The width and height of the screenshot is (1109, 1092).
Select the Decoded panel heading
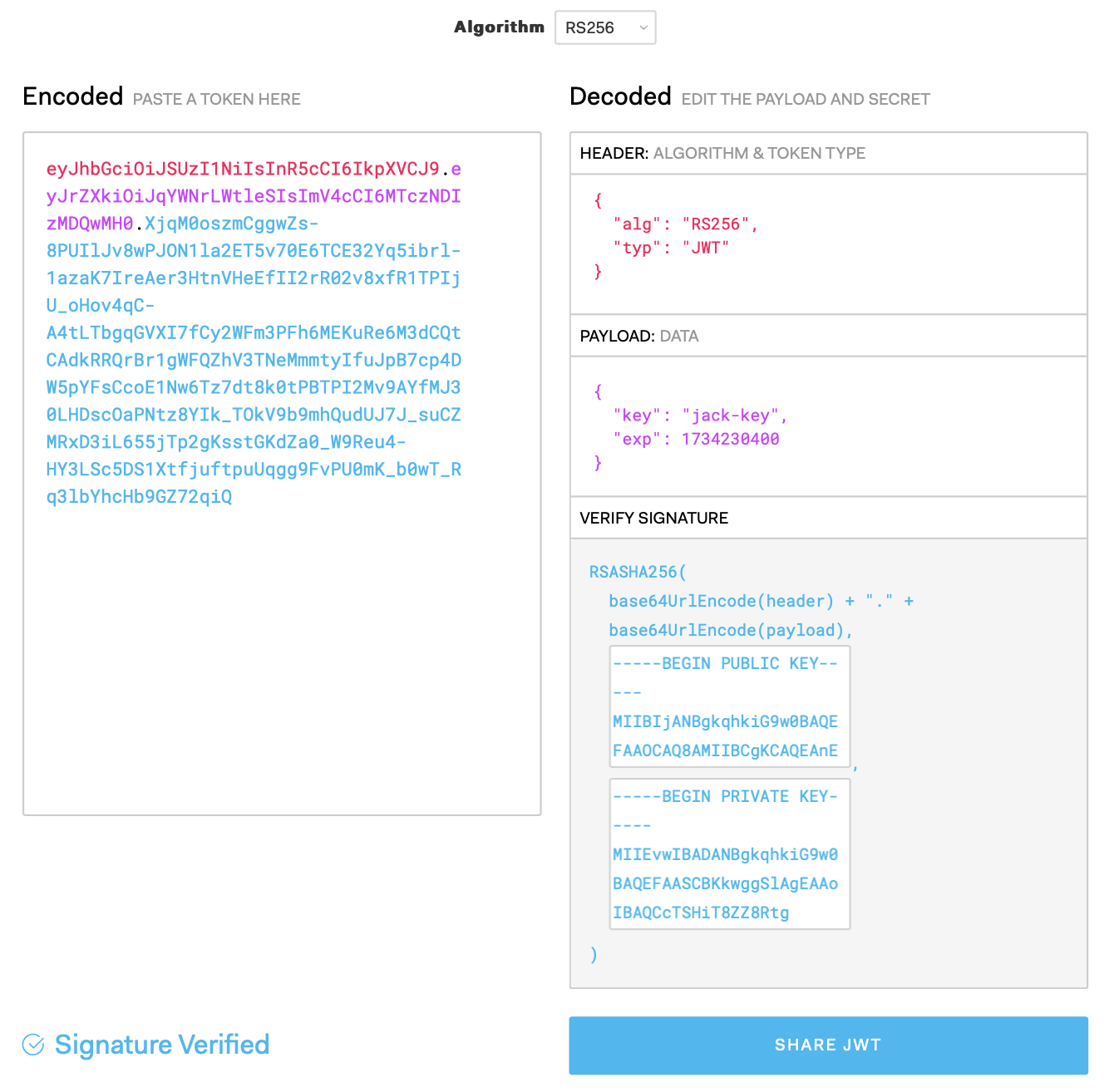click(x=620, y=96)
